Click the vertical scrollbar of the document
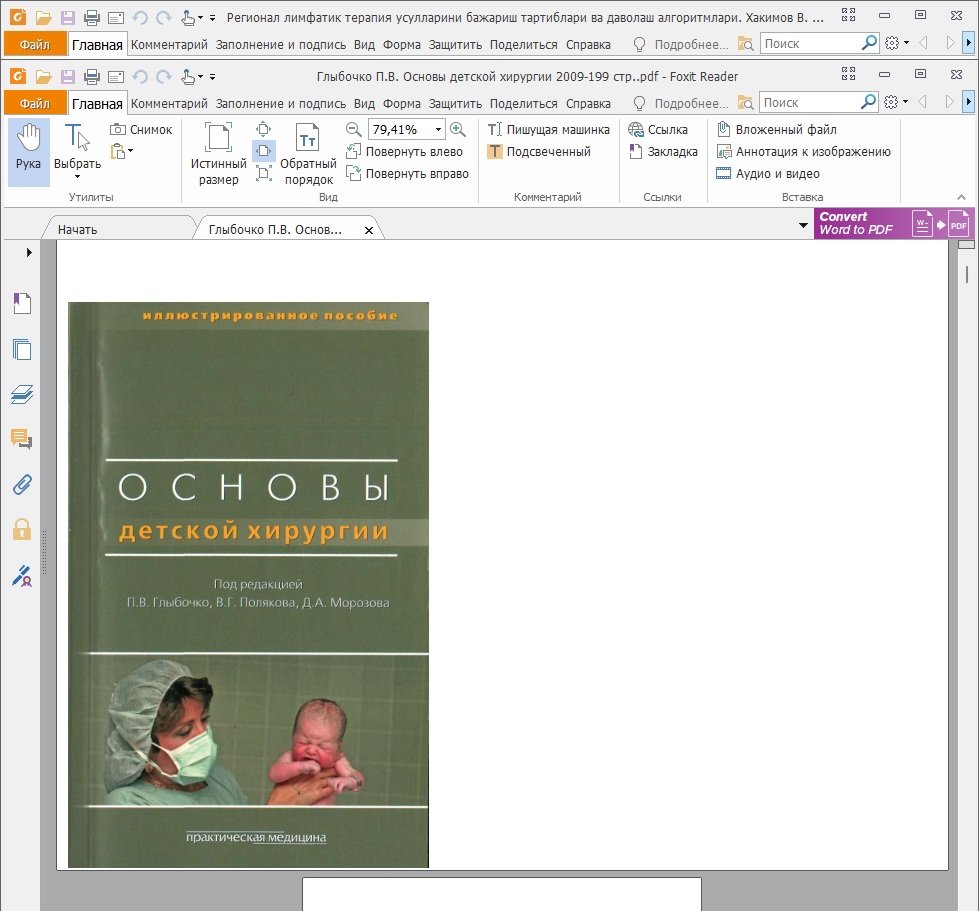979x911 pixels. click(967, 574)
